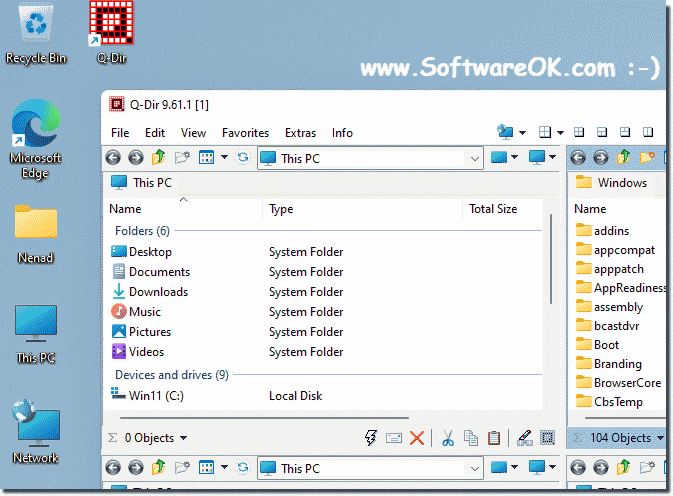Expand view mode dropdown arrow in top-left pane
This screenshot has width=673, height=496.
pyautogui.click(x=224, y=157)
